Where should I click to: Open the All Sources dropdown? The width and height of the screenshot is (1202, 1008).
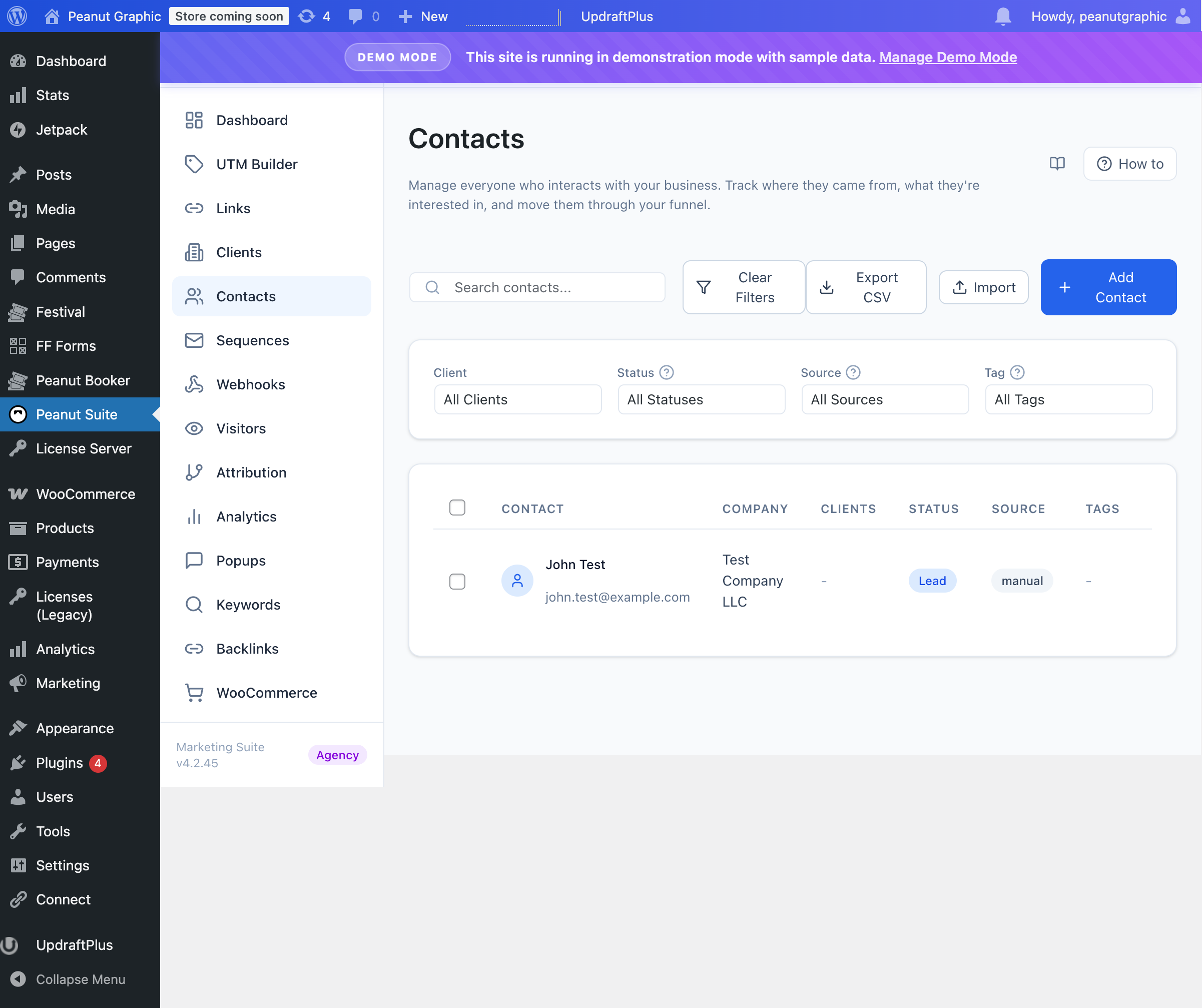[x=885, y=399]
